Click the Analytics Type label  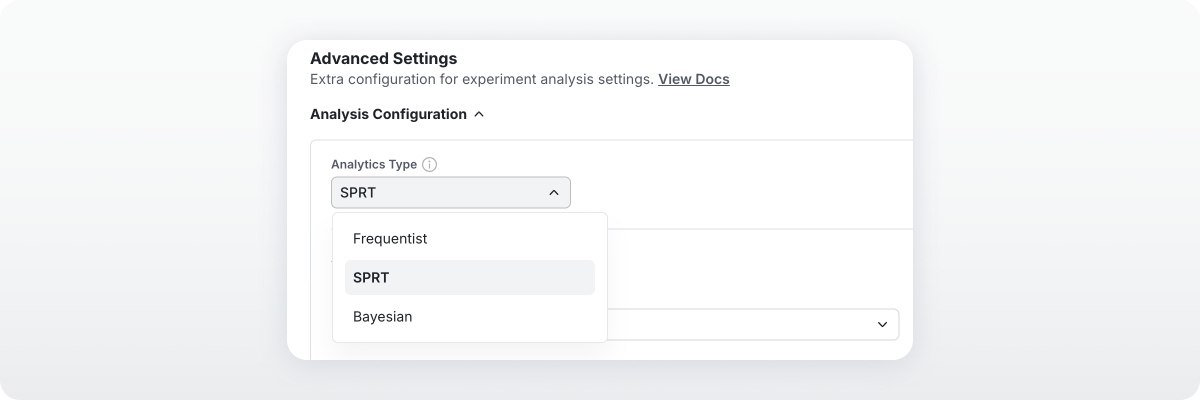point(374,165)
